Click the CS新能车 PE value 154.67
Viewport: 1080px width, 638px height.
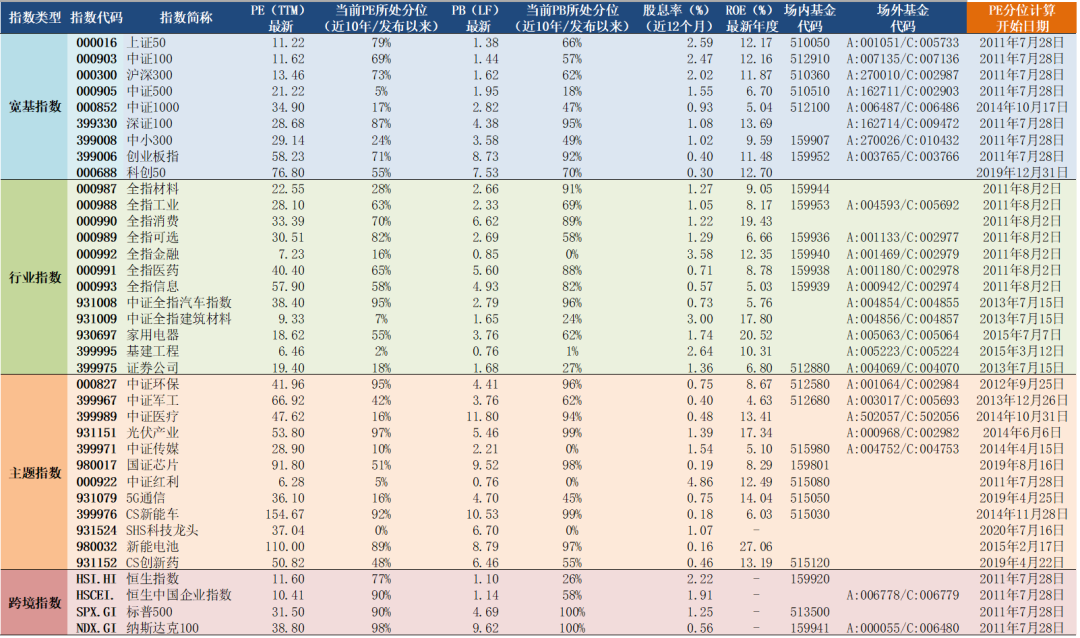tap(284, 514)
